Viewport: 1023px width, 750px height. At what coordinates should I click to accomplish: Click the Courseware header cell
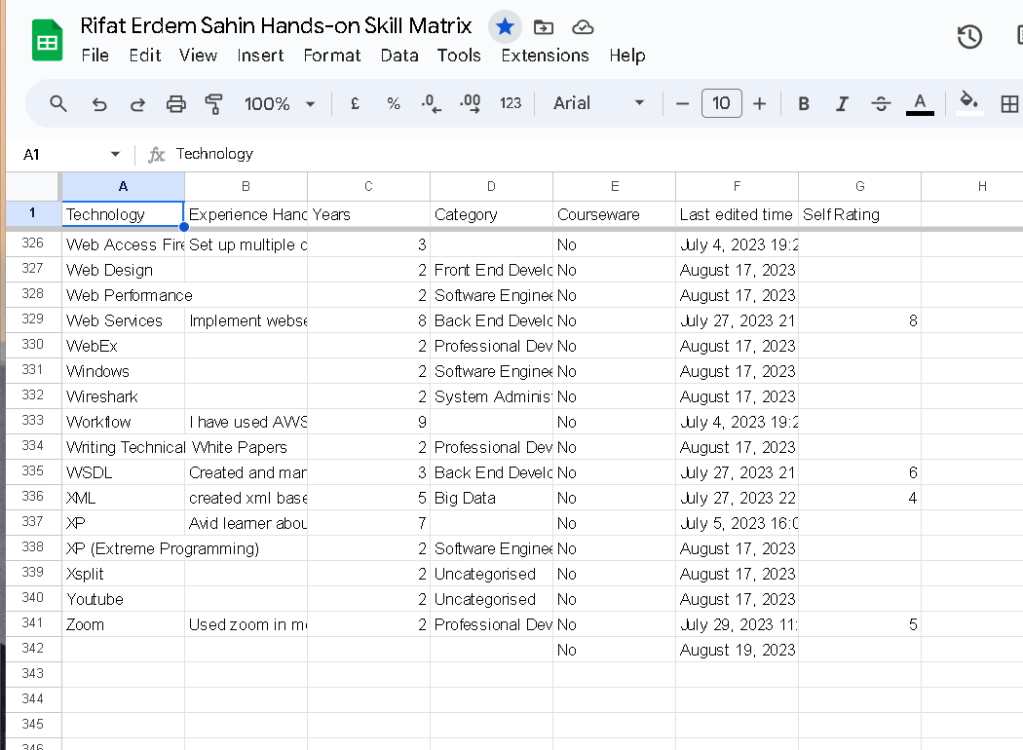(x=614, y=214)
